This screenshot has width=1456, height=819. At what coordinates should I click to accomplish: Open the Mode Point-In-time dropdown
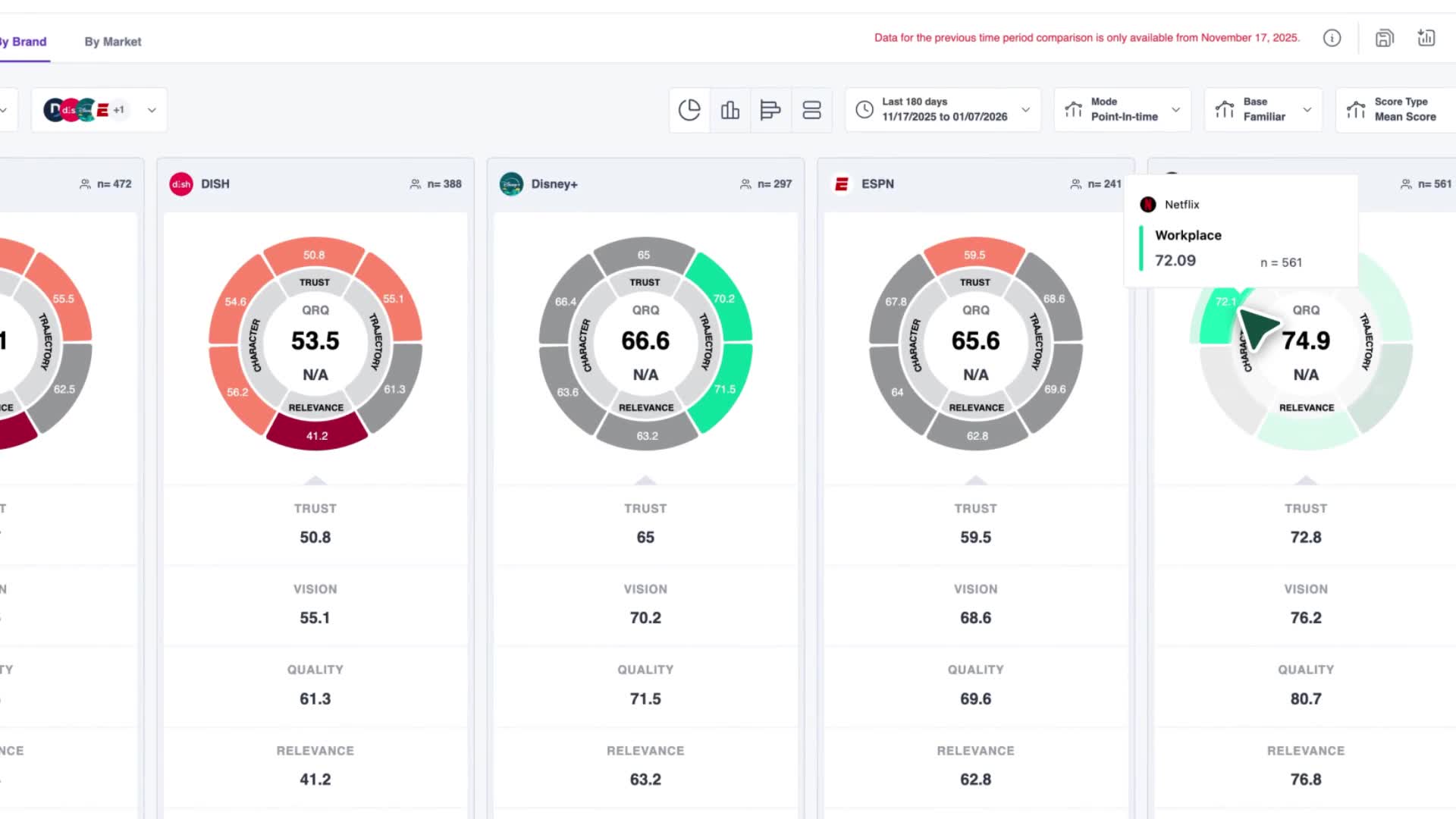1122,110
